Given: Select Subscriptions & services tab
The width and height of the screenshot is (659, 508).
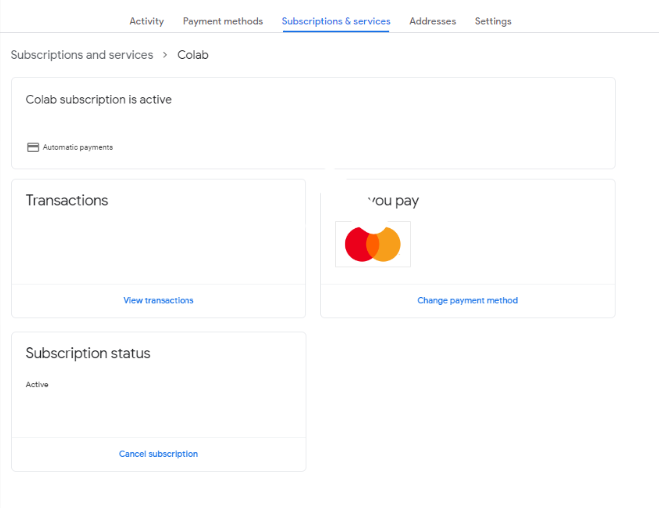Looking at the screenshot, I should click(x=336, y=21).
